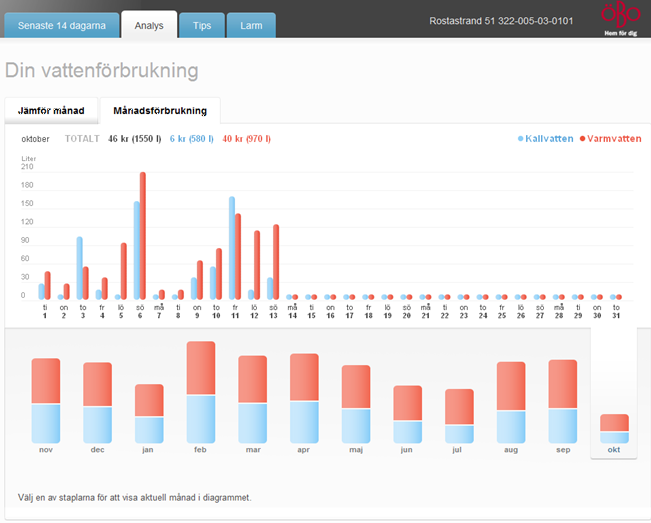Viewport: 651px width, 523px height.
Task: Show the sep month bar data
Action: click(x=562, y=401)
